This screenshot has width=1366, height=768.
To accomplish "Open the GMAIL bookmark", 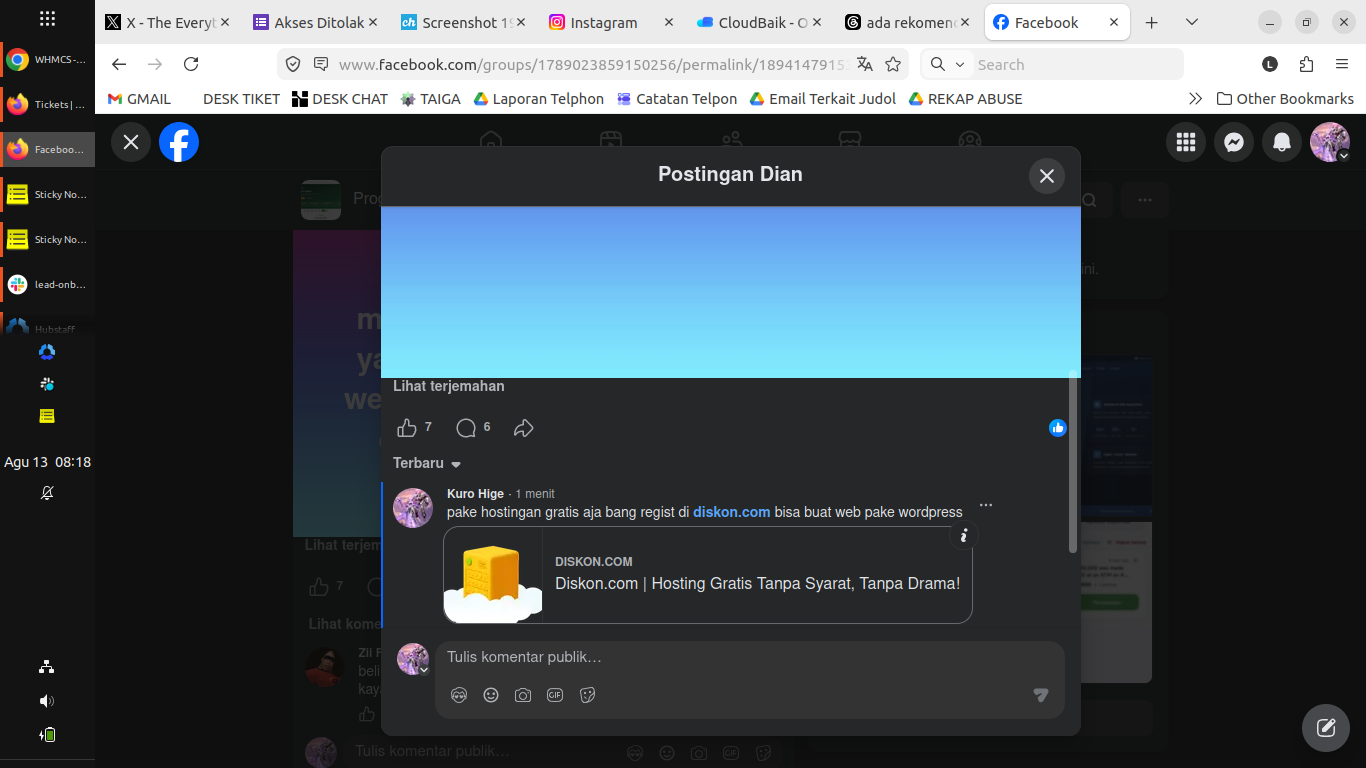I will coord(139,99).
